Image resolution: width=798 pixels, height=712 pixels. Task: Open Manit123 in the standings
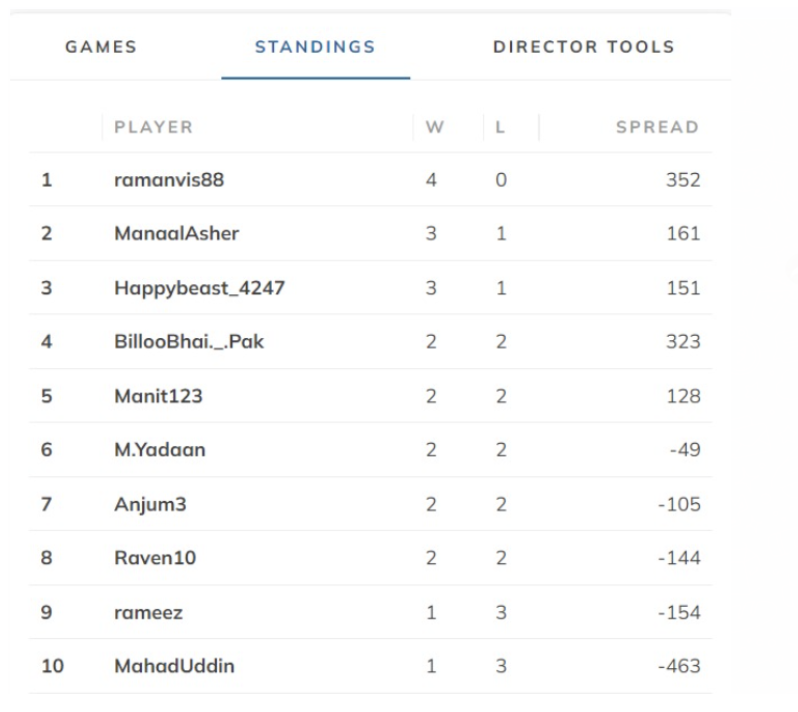pos(158,396)
